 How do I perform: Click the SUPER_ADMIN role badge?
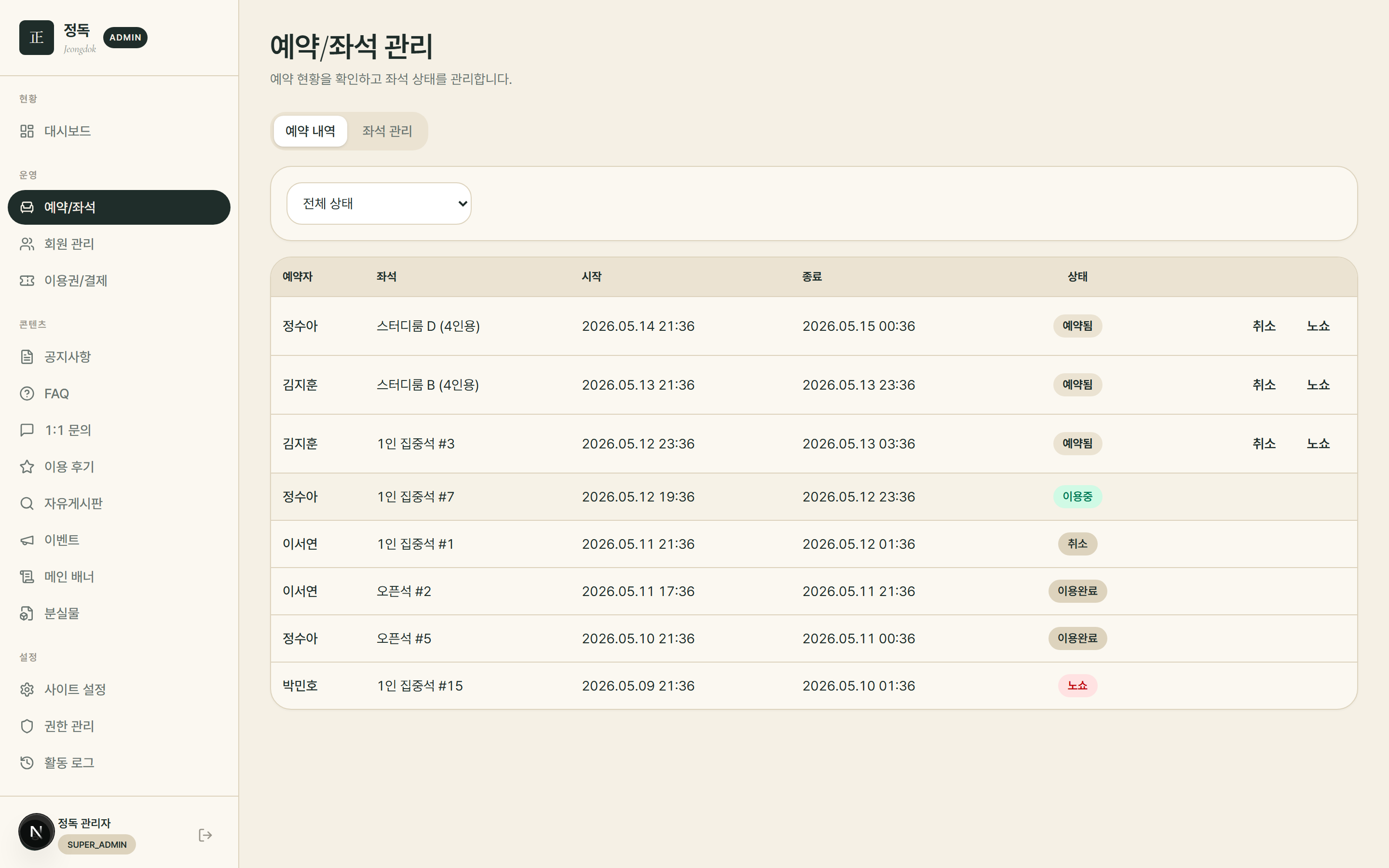[97, 844]
